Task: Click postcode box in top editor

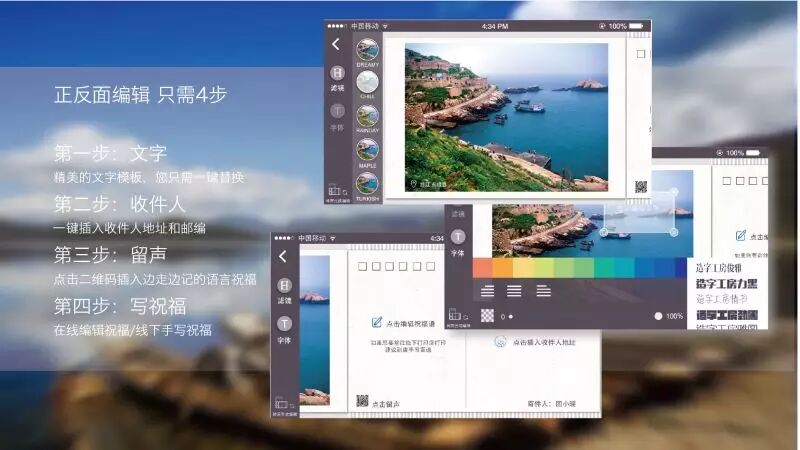Action: point(641,54)
